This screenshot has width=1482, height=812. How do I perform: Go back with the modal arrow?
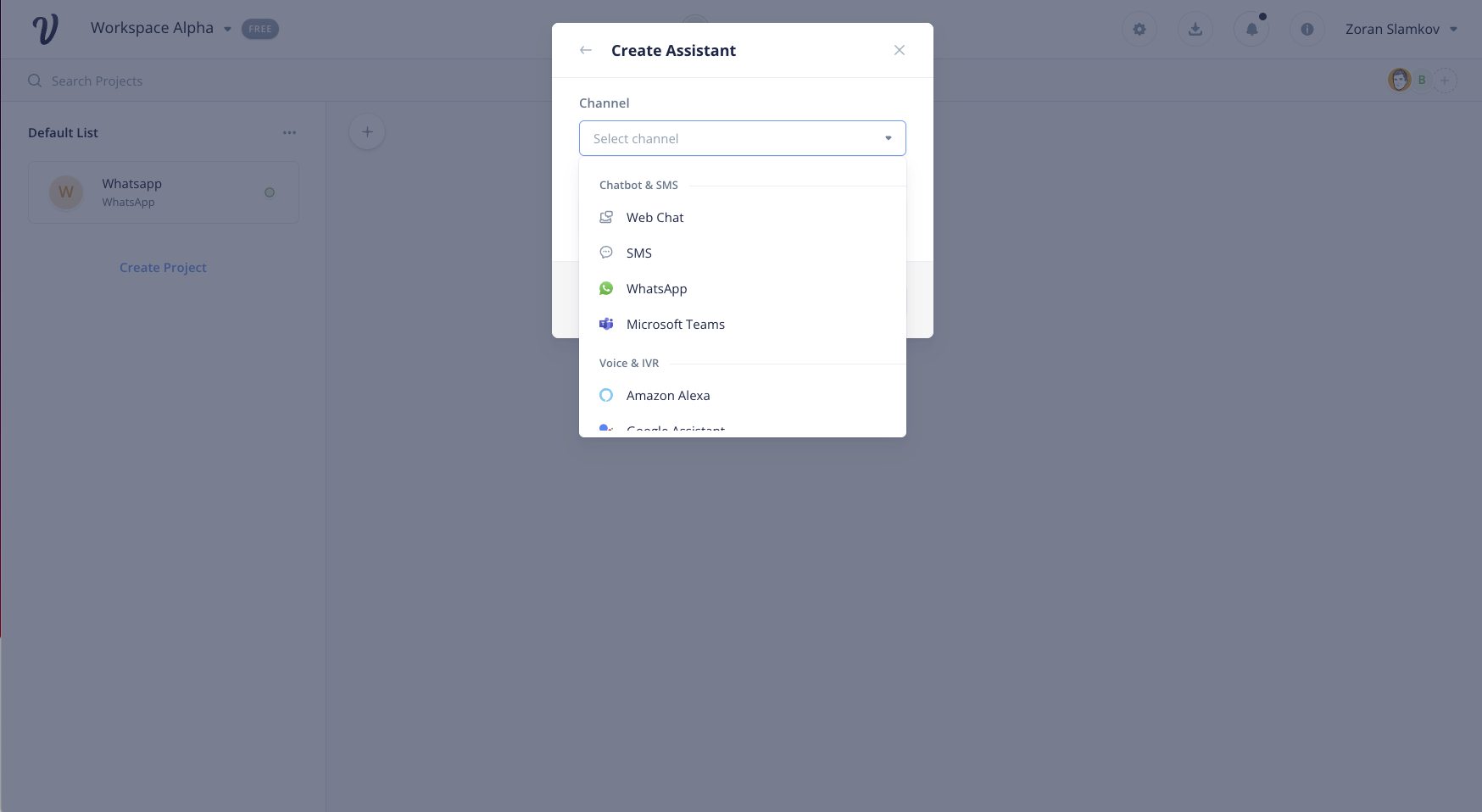pyautogui.click(x=586, y=50)
